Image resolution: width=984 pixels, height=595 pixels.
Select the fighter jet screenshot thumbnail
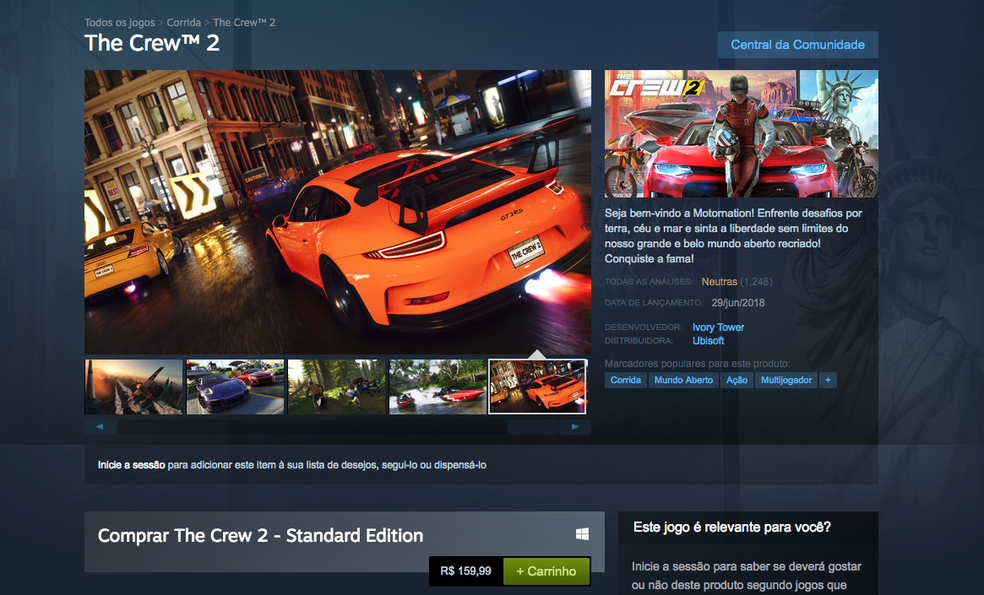(x=134, y=387)
